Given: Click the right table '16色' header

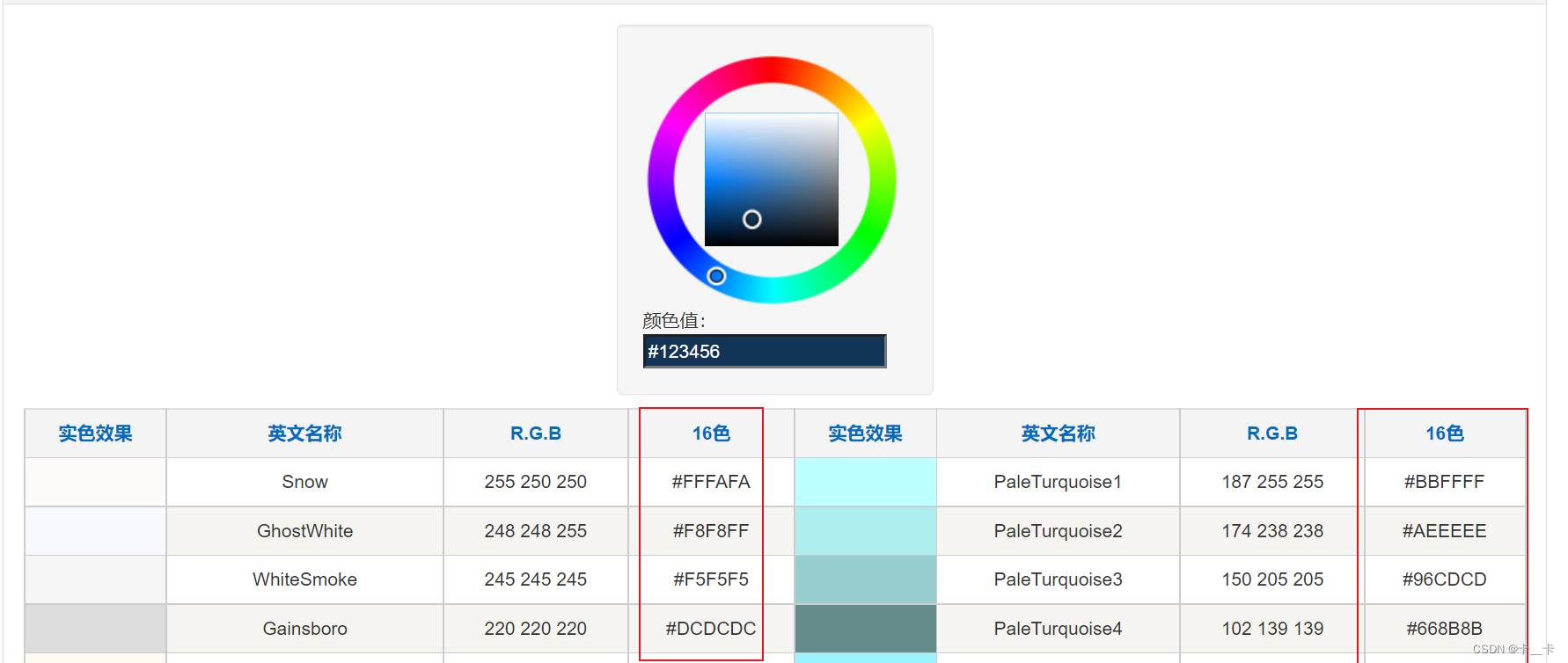Looking at the screenshot, I should [x=1444, y=433].
